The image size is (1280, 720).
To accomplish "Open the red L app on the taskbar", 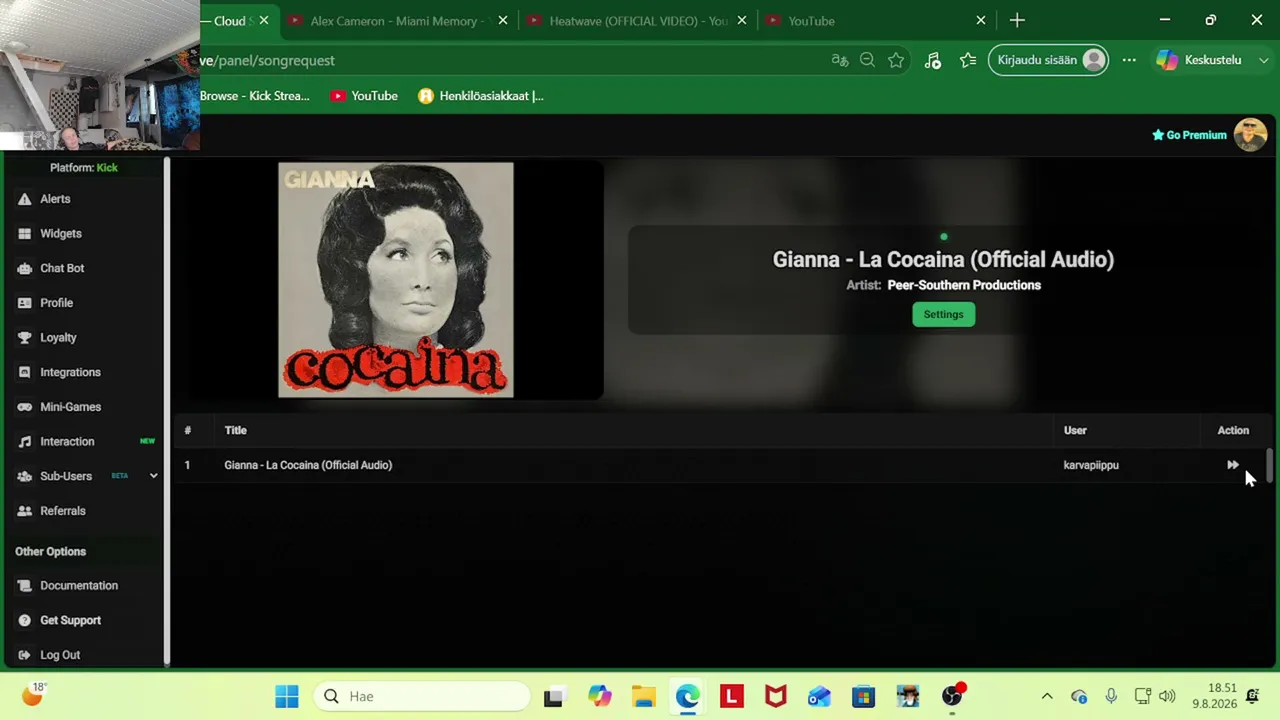I will 732,696.
